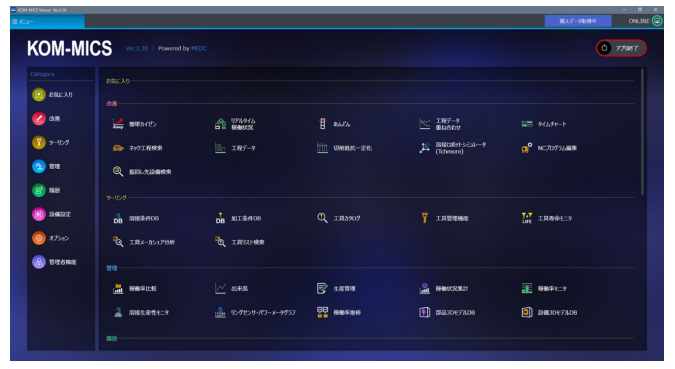Open the 簡単カイゼン (Easy Kaizen) tool
This screenshot has height=369, width=675.
point(134,124)
